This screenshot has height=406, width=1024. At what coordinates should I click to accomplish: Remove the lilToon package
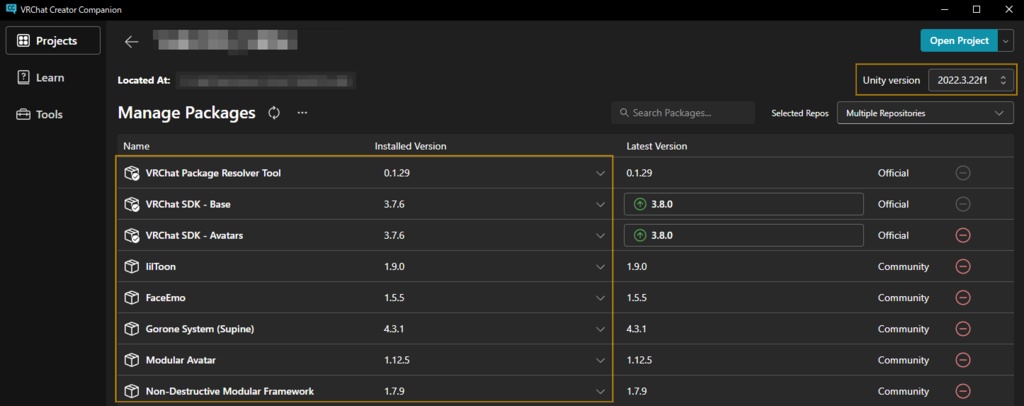pyautogui.click(x=963, y=266)
